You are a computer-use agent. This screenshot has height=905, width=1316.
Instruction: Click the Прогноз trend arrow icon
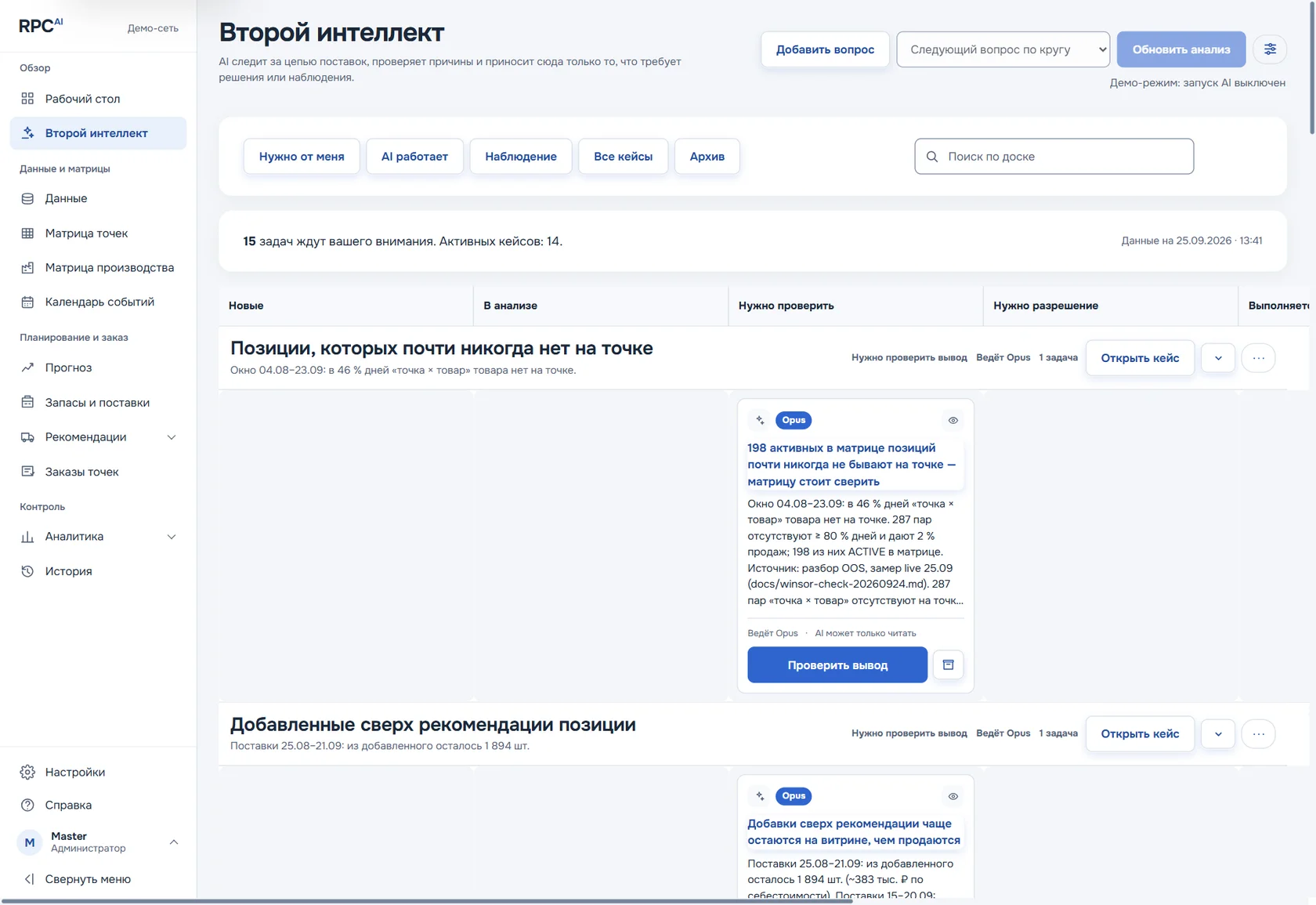(27, 367)
